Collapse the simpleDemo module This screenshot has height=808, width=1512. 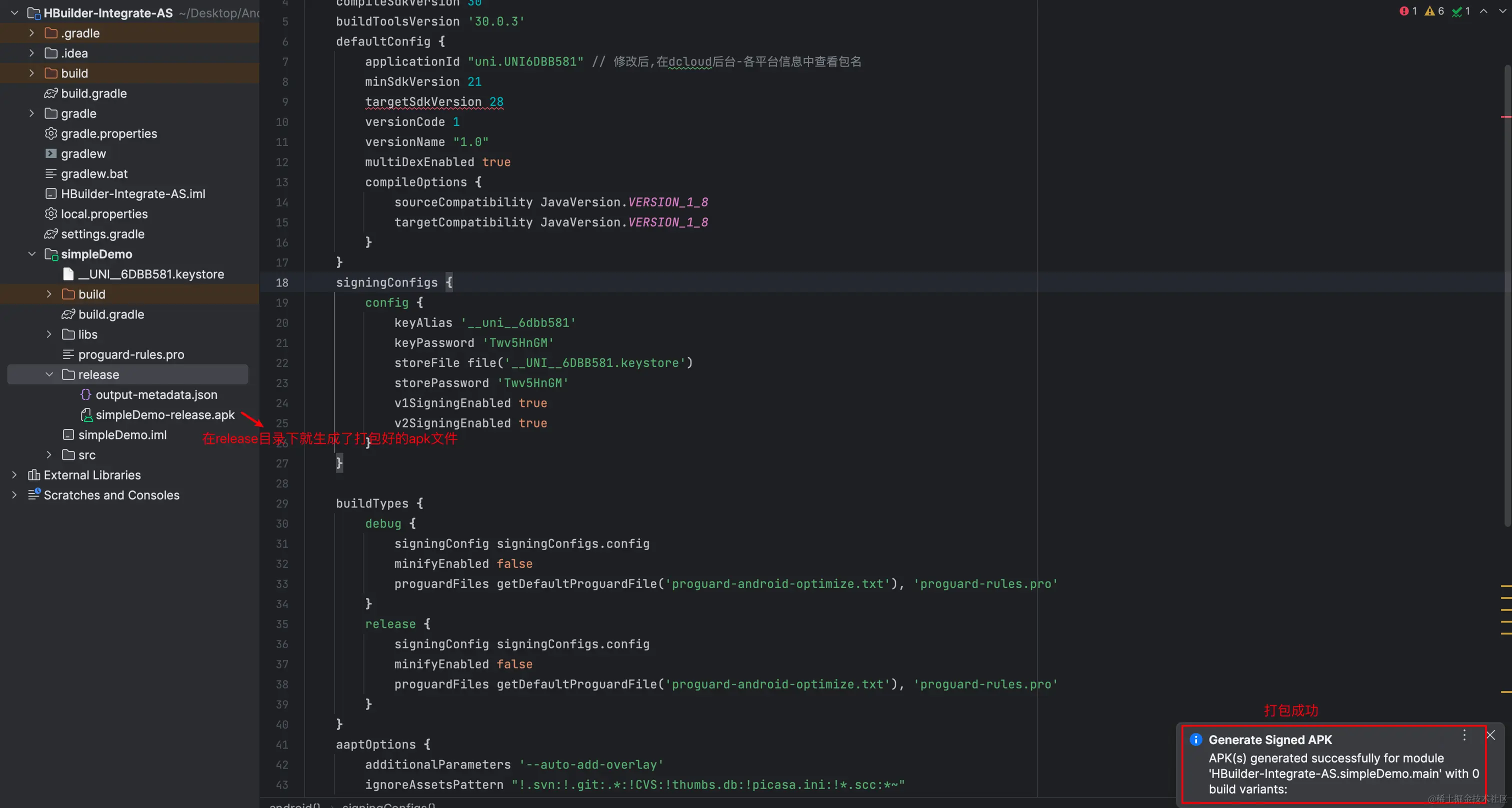pyautogui.click(x=31, y=254)
